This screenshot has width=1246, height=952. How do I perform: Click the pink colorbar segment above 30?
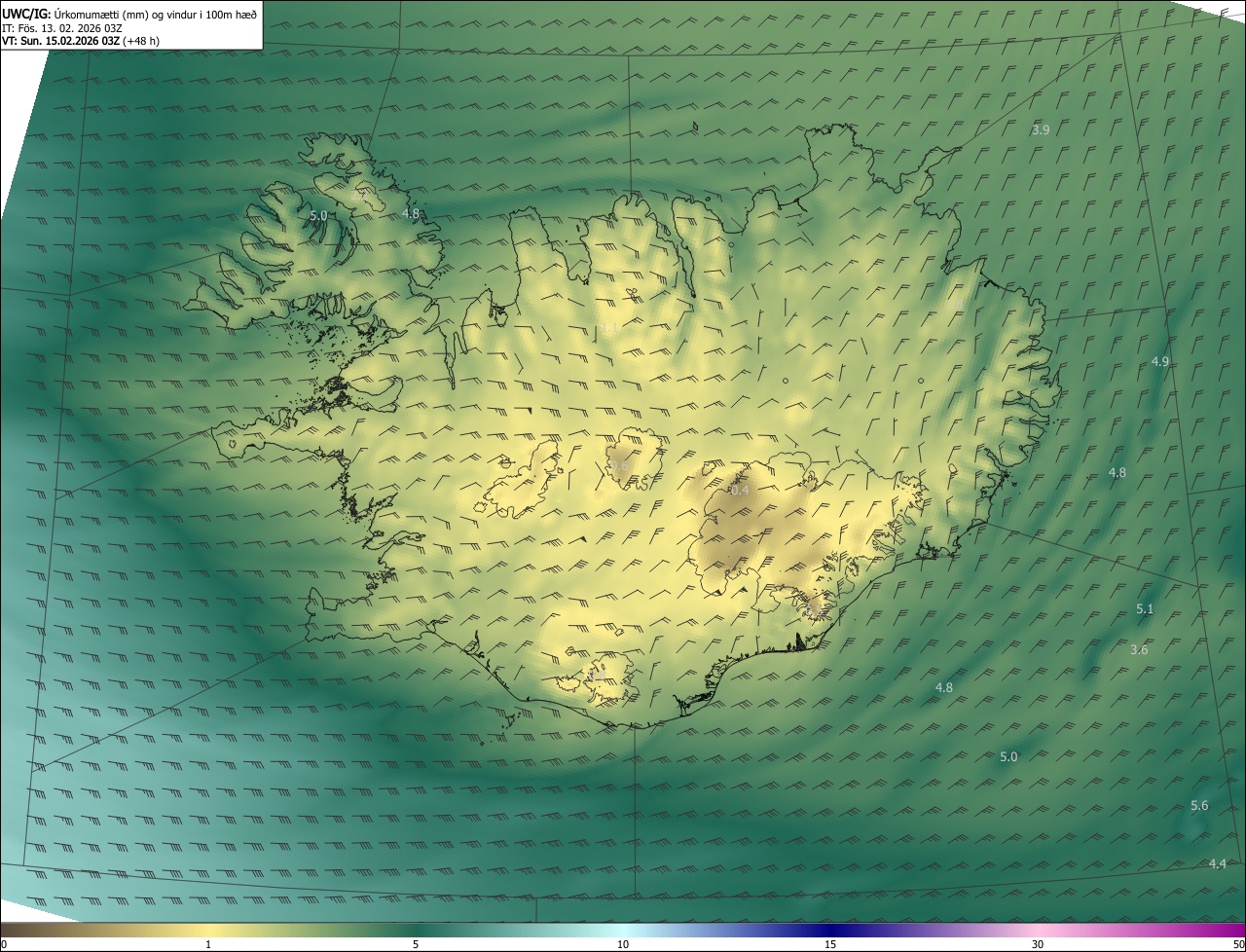pyautogui.click(x=1038, y=930)
